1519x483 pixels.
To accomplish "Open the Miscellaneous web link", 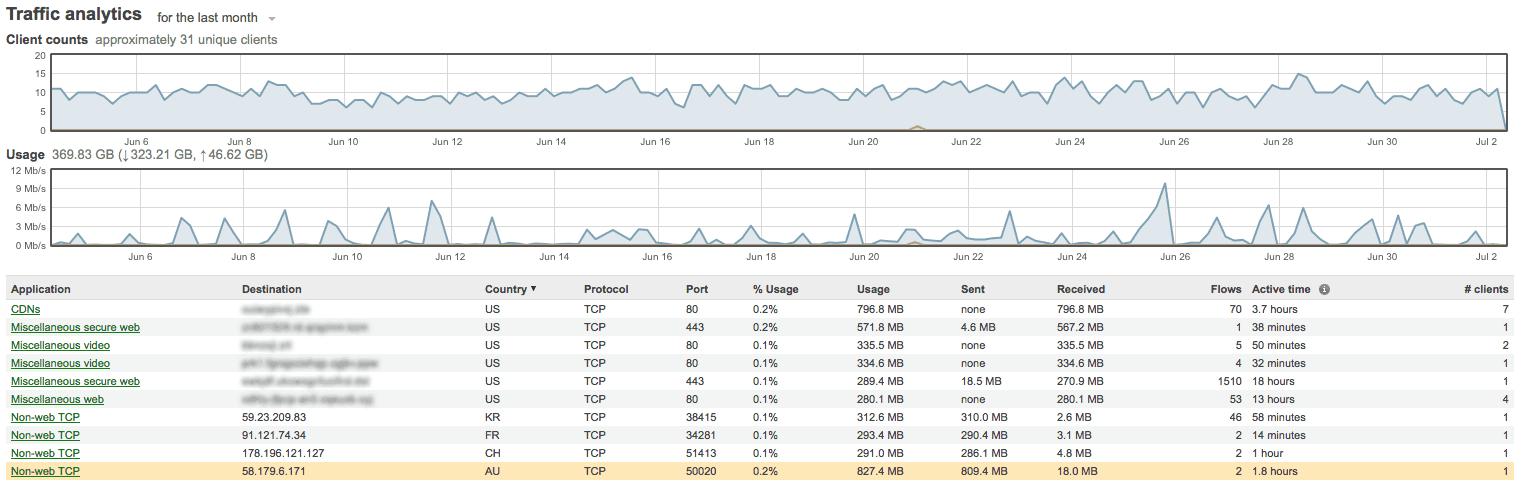I will pos(58,399).
